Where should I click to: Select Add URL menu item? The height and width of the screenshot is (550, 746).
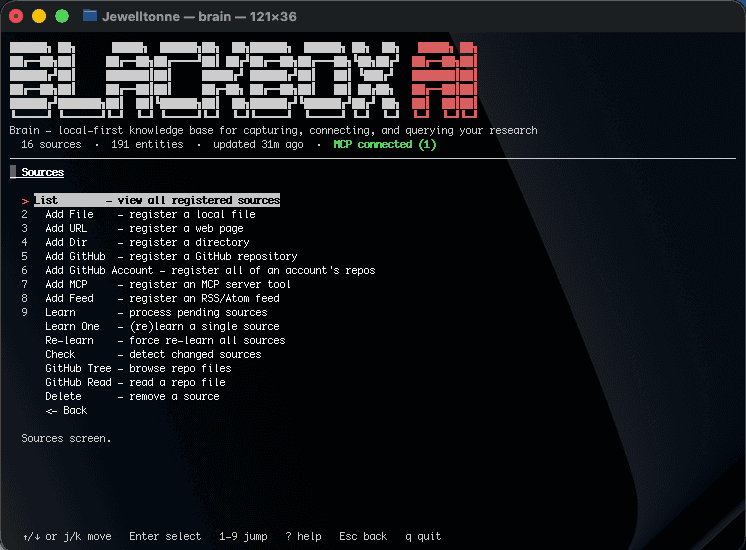click(x=144, y=228)
